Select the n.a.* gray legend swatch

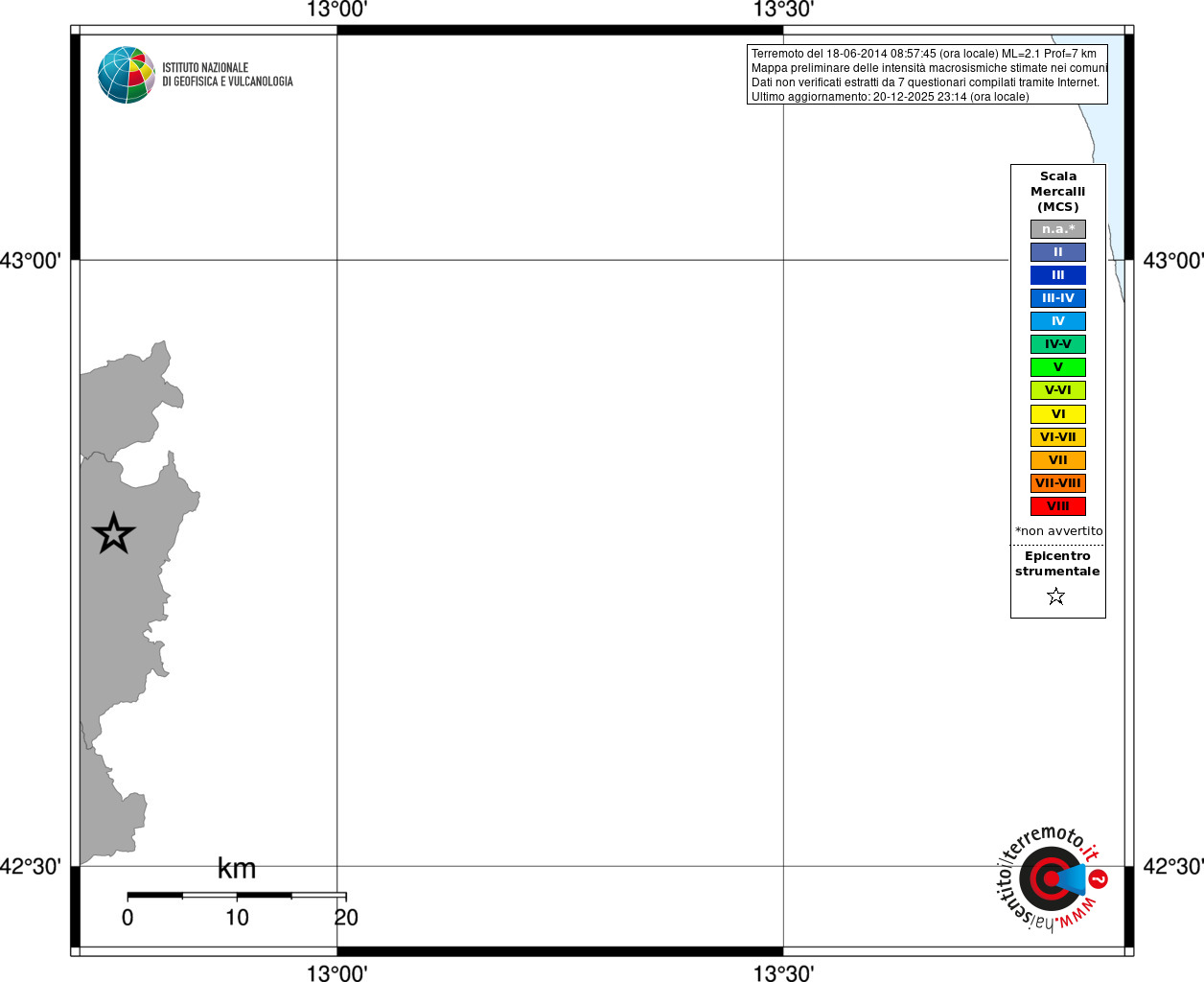click(x=1058, y=229)
